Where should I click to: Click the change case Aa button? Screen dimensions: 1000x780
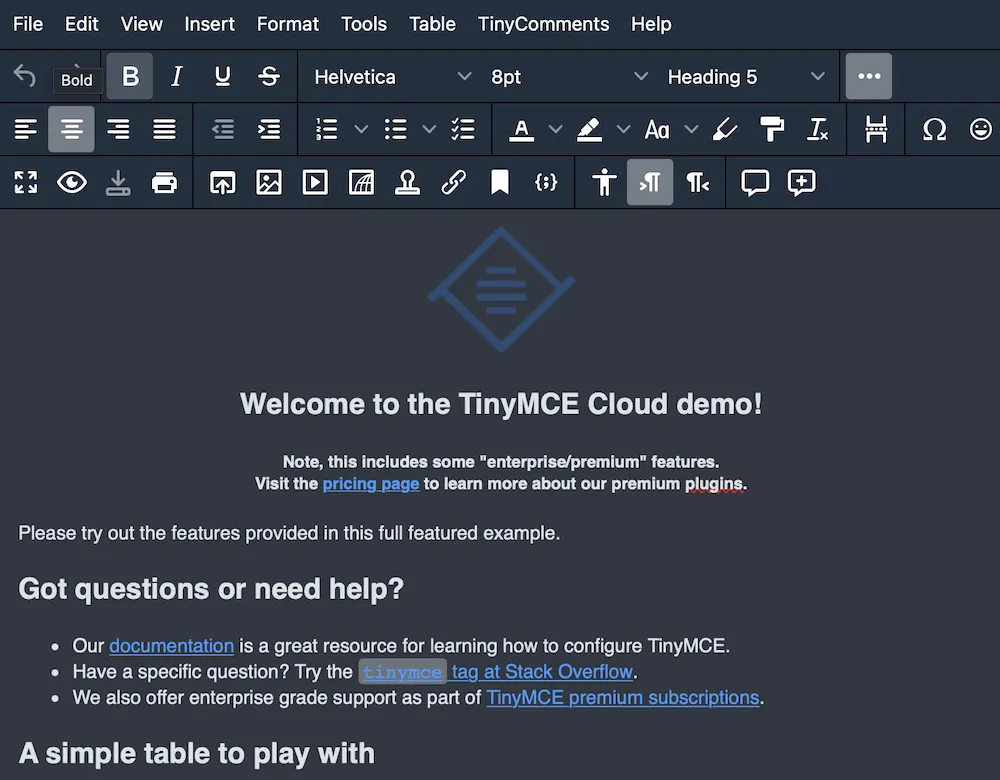(657, 129)
